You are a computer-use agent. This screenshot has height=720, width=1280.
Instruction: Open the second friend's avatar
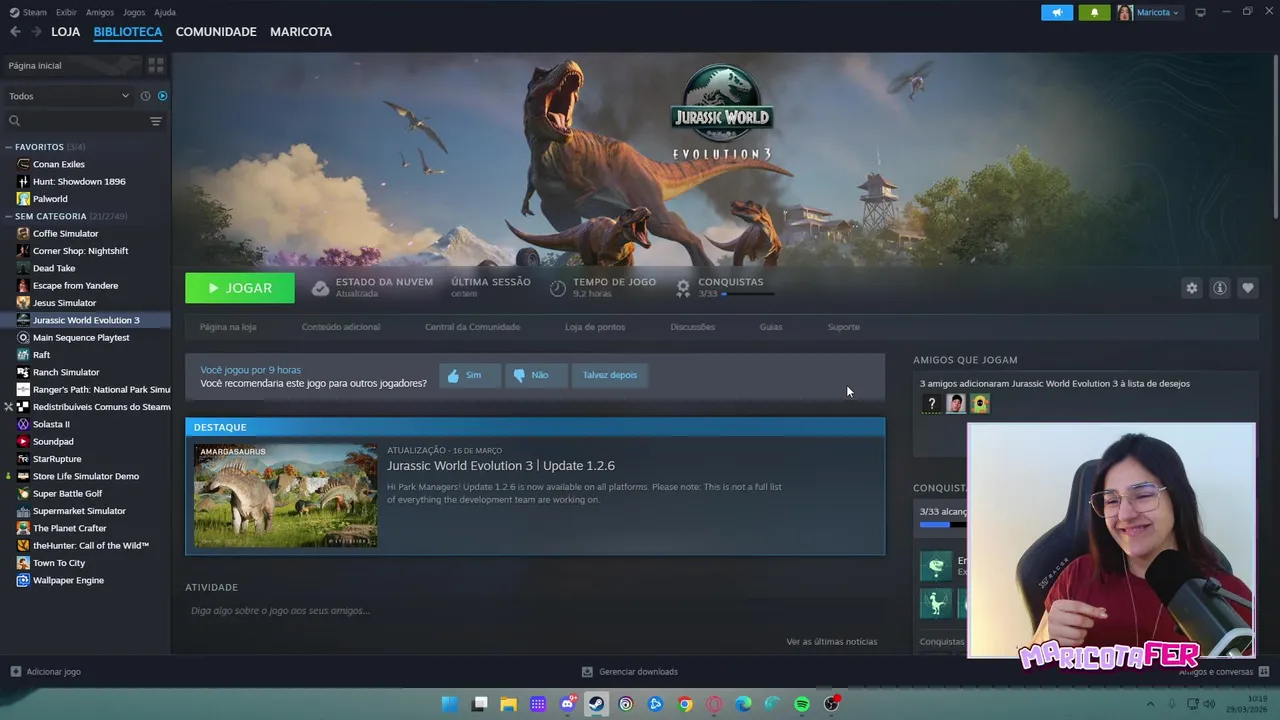(956, 404)
